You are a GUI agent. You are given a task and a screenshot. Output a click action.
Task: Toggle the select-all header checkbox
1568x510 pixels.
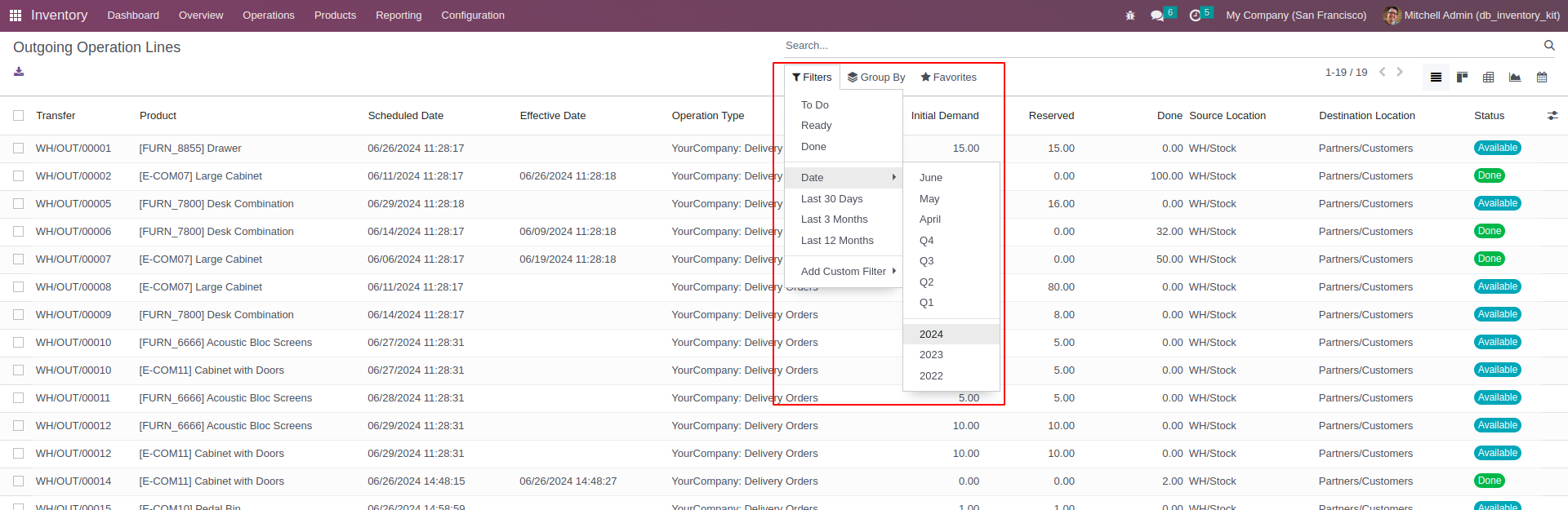point(19,116)
